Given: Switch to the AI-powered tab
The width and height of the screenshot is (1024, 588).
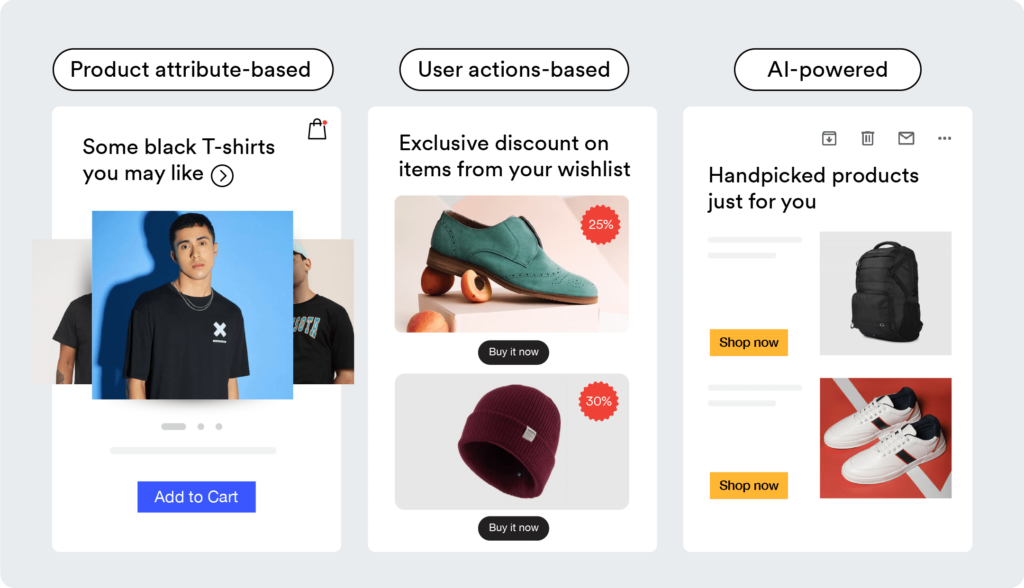Looking at the screenshot, I should (827, 69).
